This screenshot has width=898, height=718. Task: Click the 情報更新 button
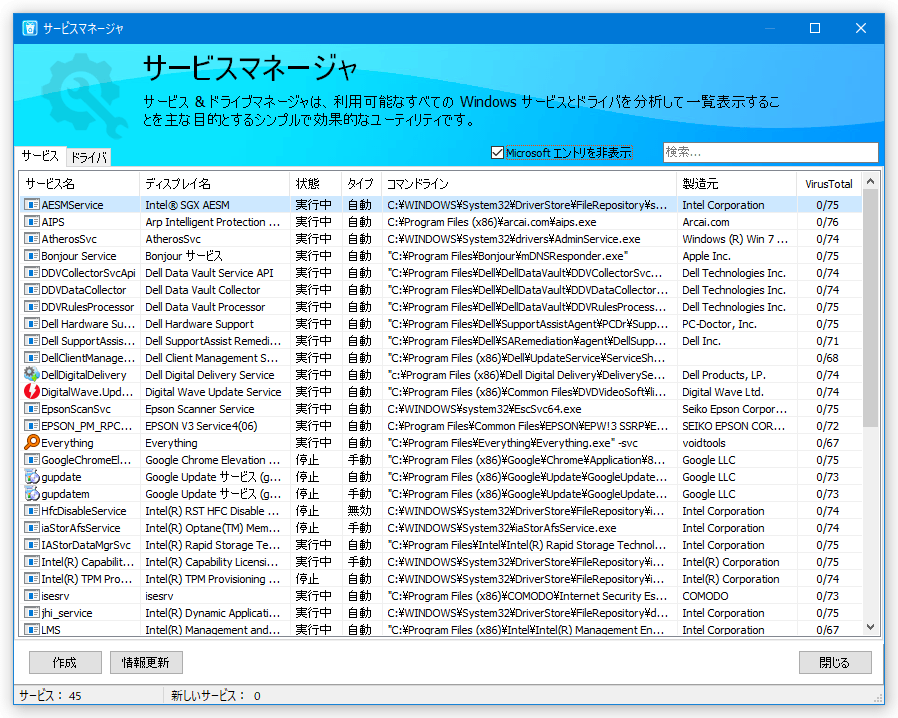[x=146, y=662]
